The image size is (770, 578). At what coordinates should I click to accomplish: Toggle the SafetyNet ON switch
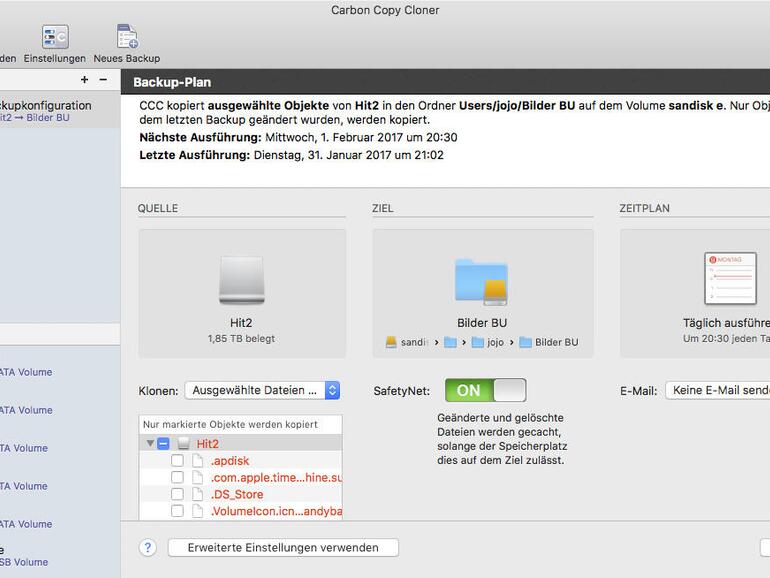pyautogui.click(x=485, y=390)
